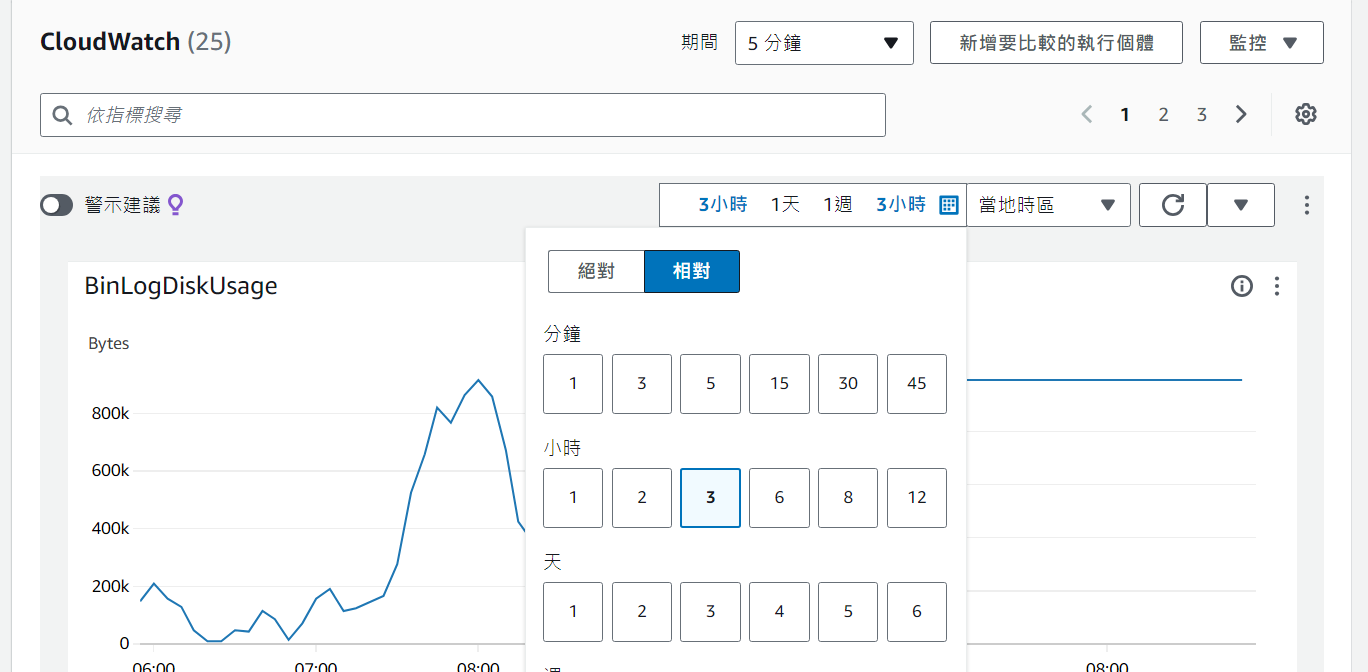
Task: Expand the refresh interval dropdown arrow
Action: tap(1241, 205)
